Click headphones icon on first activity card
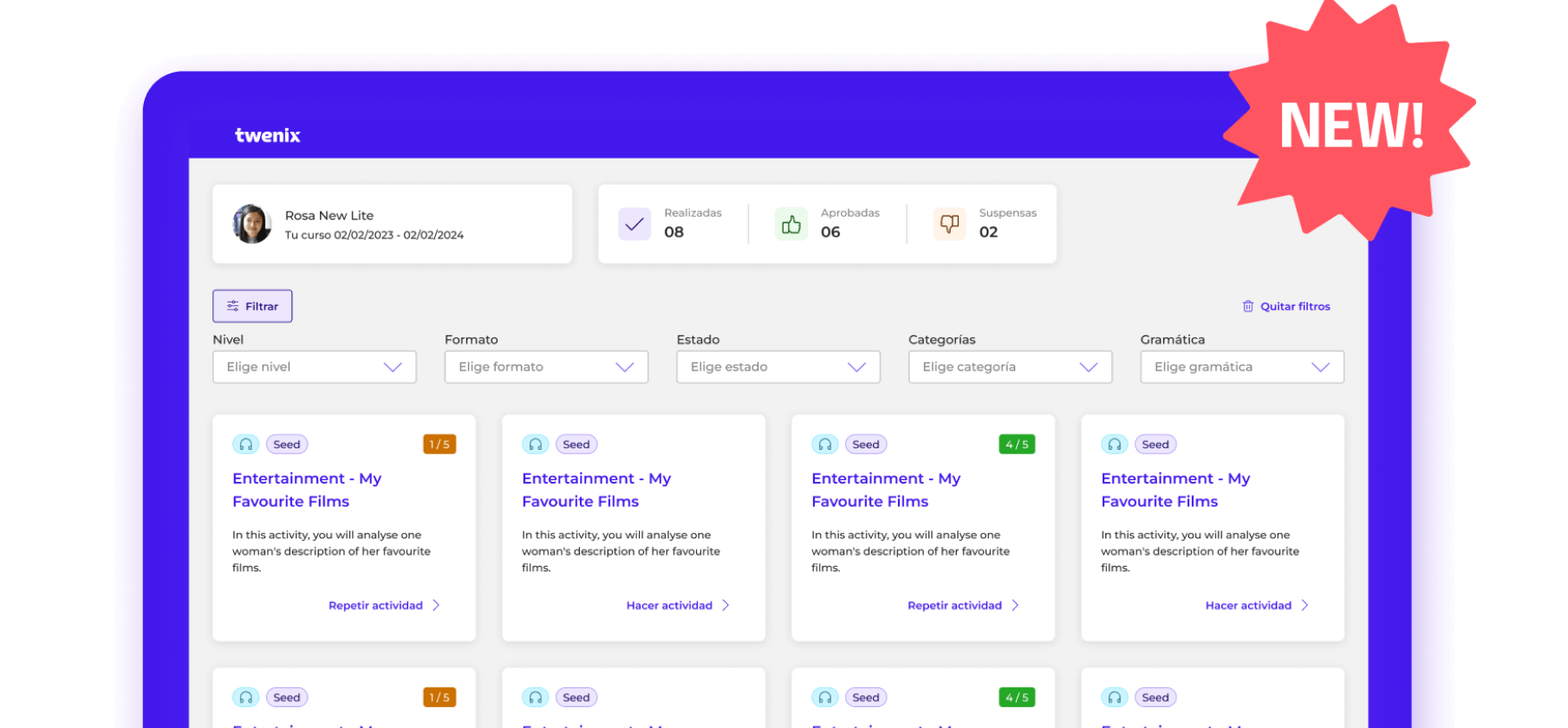Screen dimensions: 1568x728 tap(246, 445)
